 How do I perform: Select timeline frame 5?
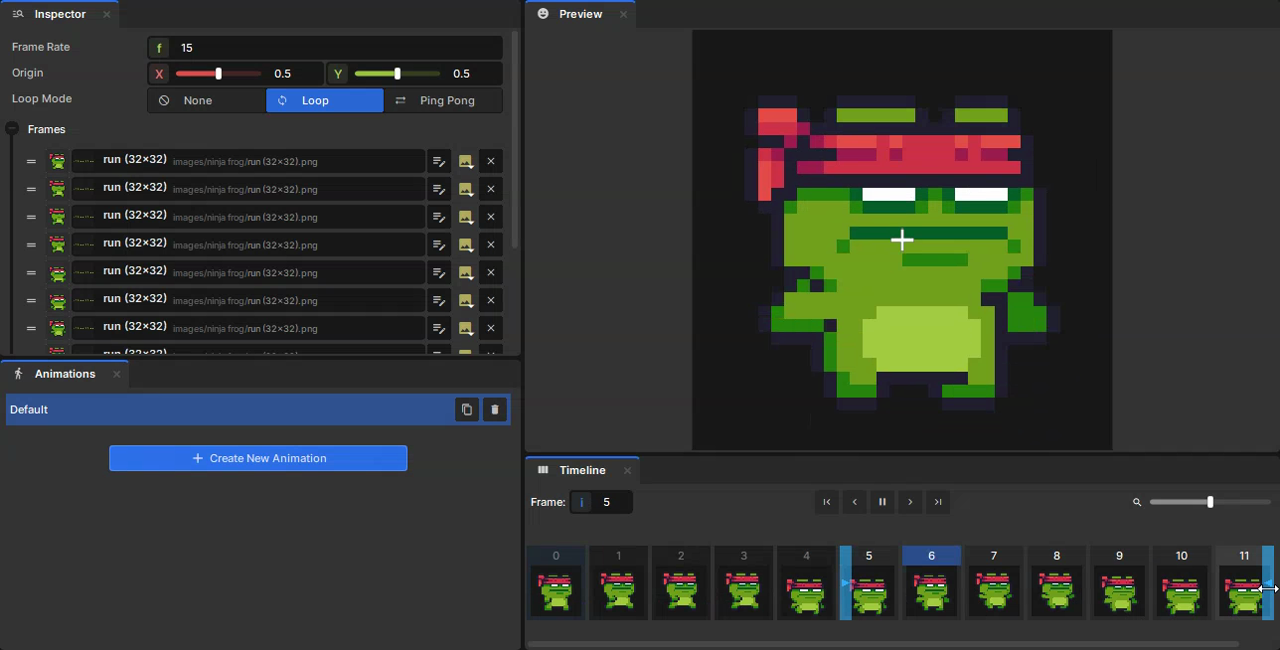pyautogui.click(x=869, y=583)
